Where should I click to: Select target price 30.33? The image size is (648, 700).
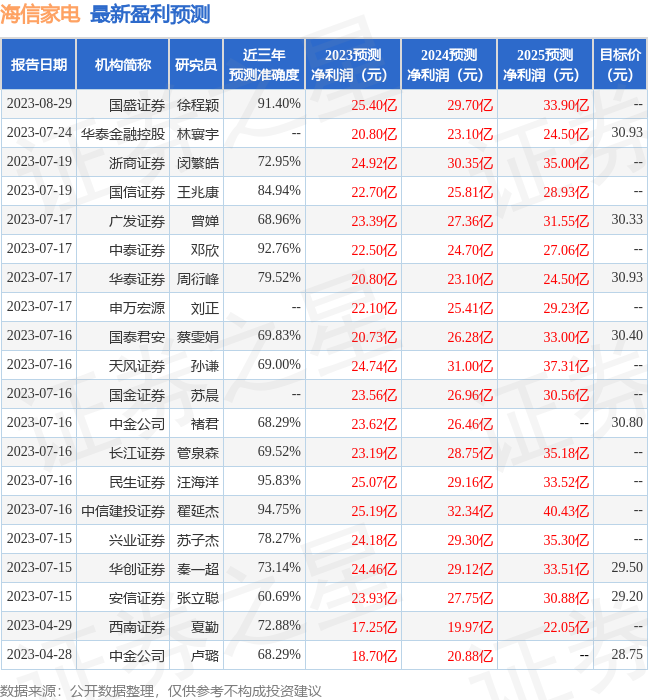click(x=627, y=220)
